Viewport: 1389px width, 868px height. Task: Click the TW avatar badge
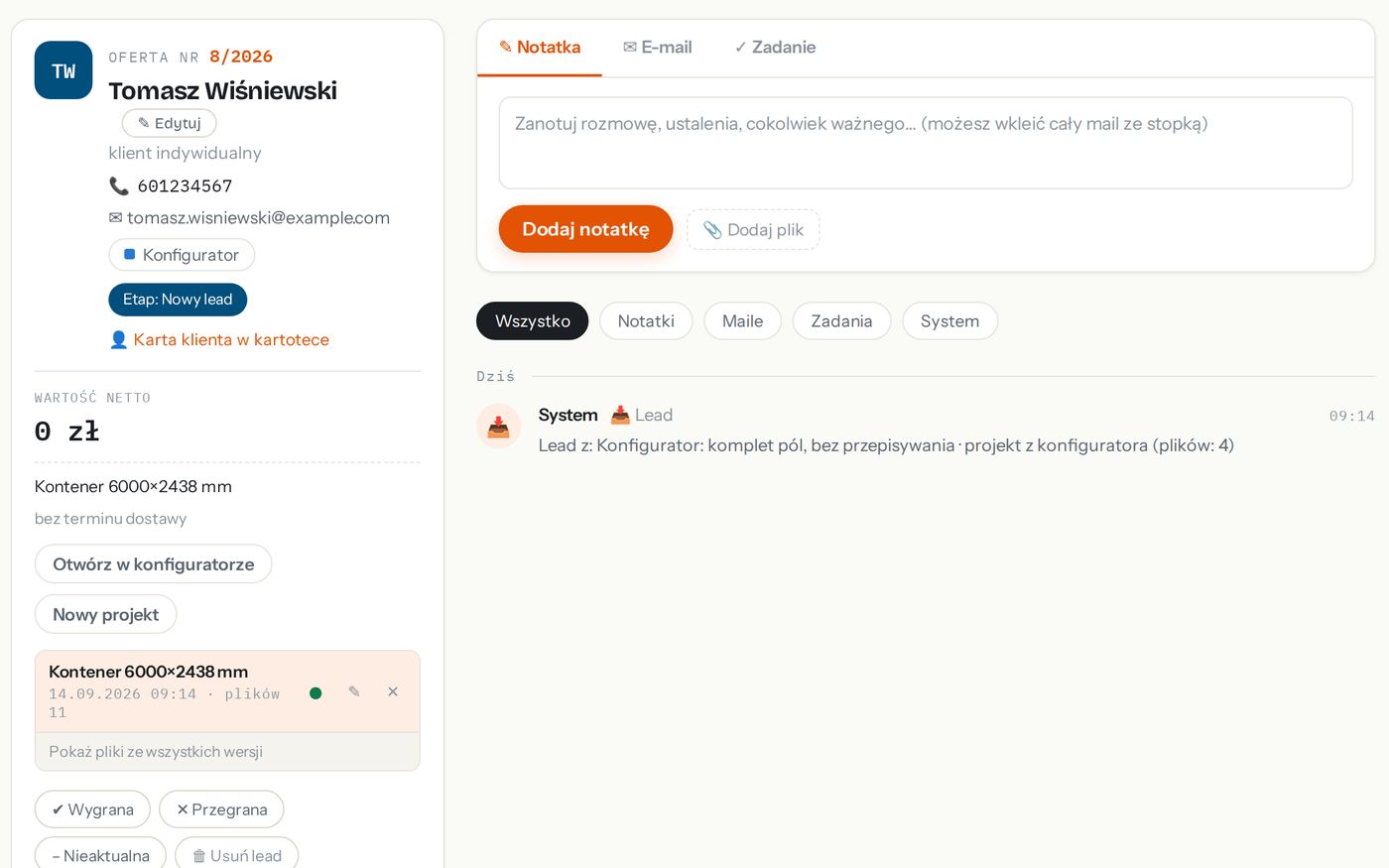point(63,70)
